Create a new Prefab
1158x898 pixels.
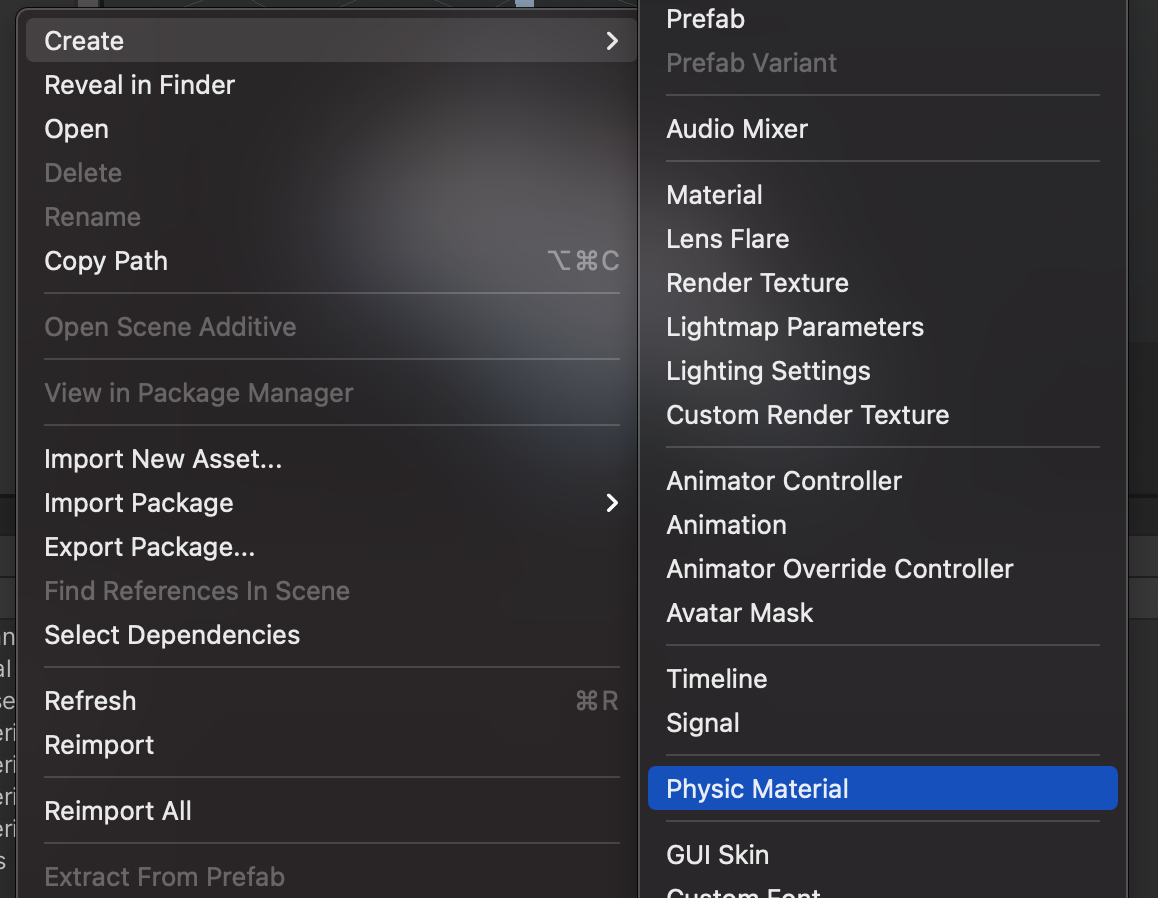pyautogui.click(x=706, y=19)
